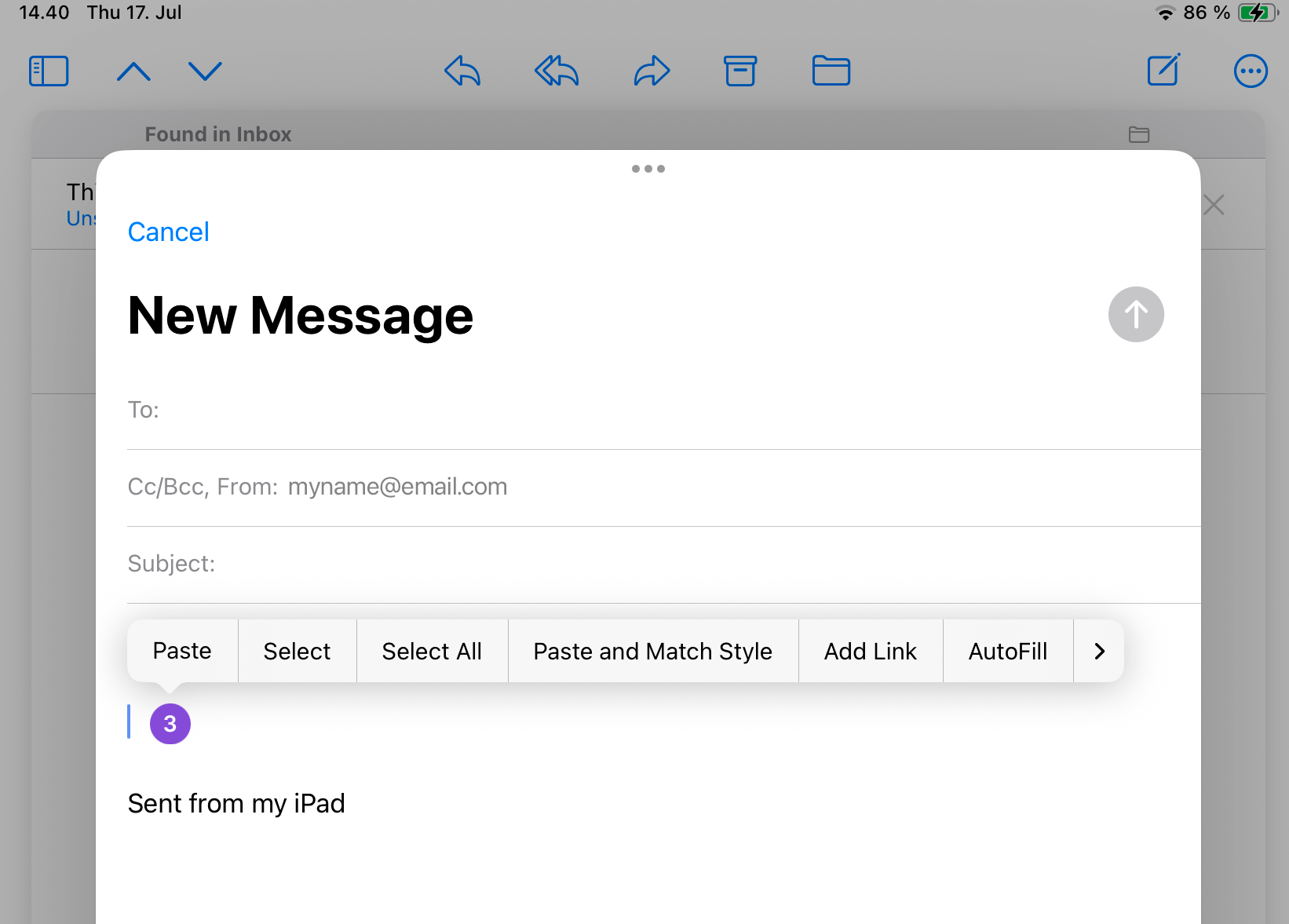Viewport: 1289px width, 924px height.
Task: Expand the Cc/Bcc, From field
Action: tap(664, 488)
